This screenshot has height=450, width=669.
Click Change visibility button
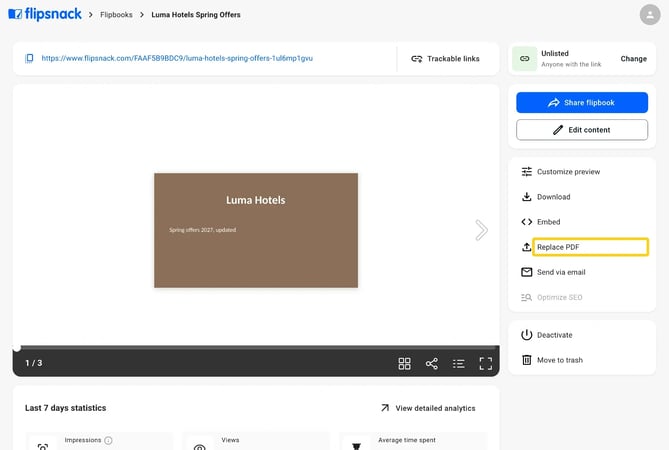pos(634,59)
